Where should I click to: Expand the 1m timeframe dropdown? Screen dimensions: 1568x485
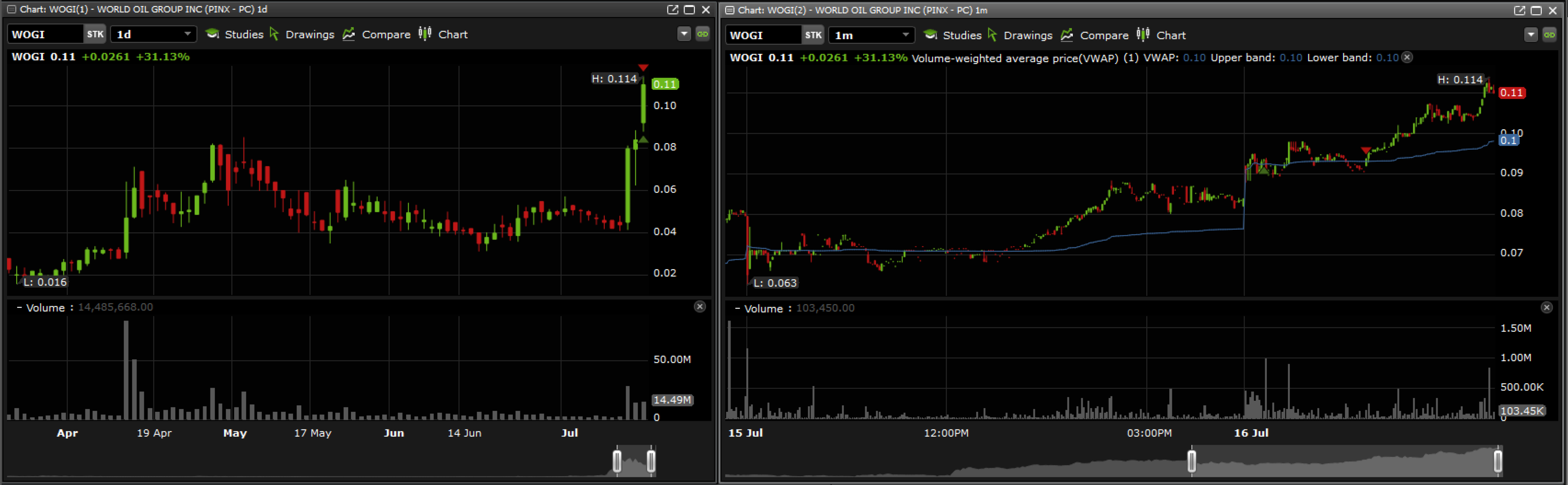click(905, 35)
